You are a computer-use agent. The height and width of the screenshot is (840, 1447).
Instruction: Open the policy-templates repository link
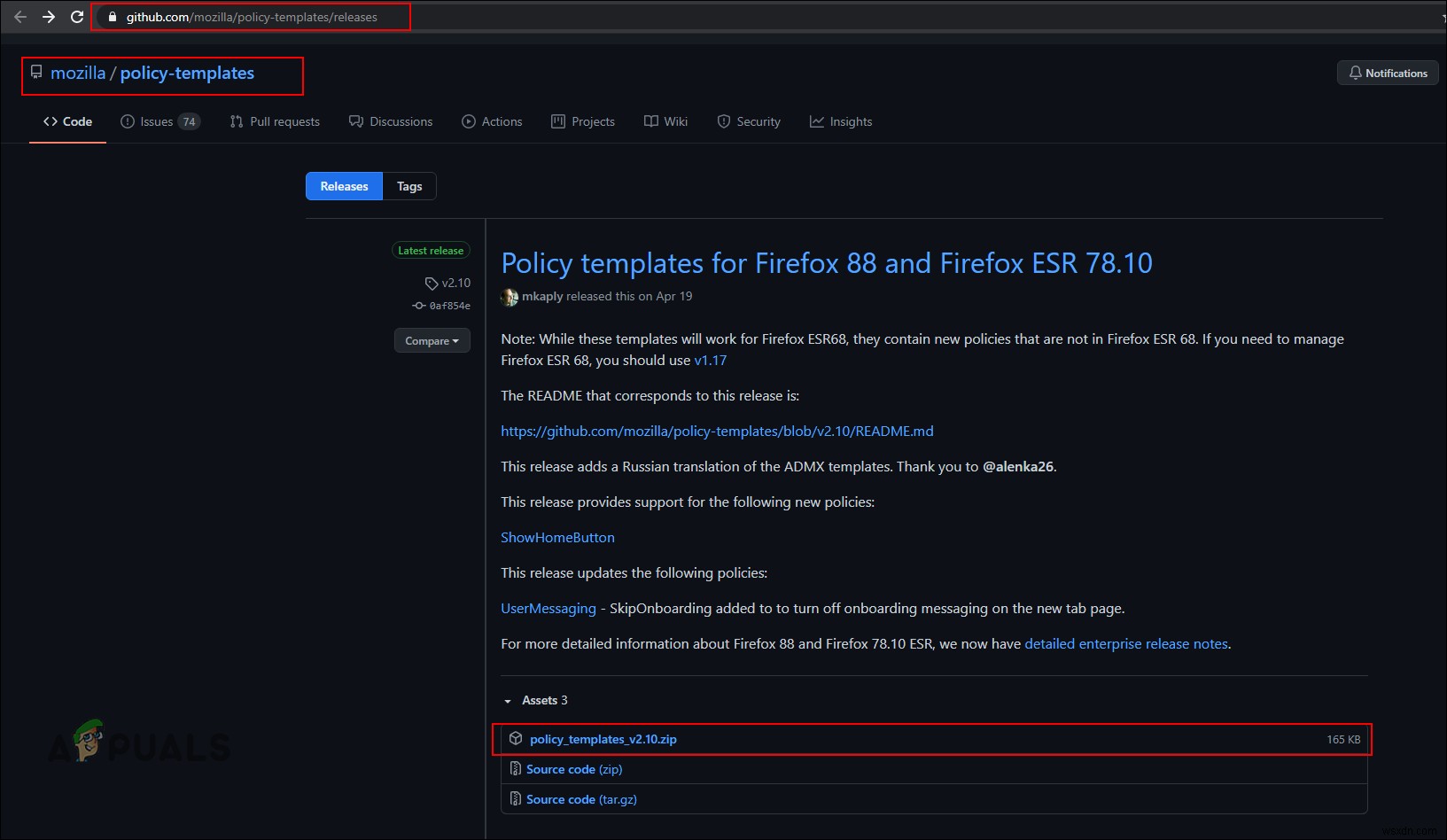tap(187, 73)
